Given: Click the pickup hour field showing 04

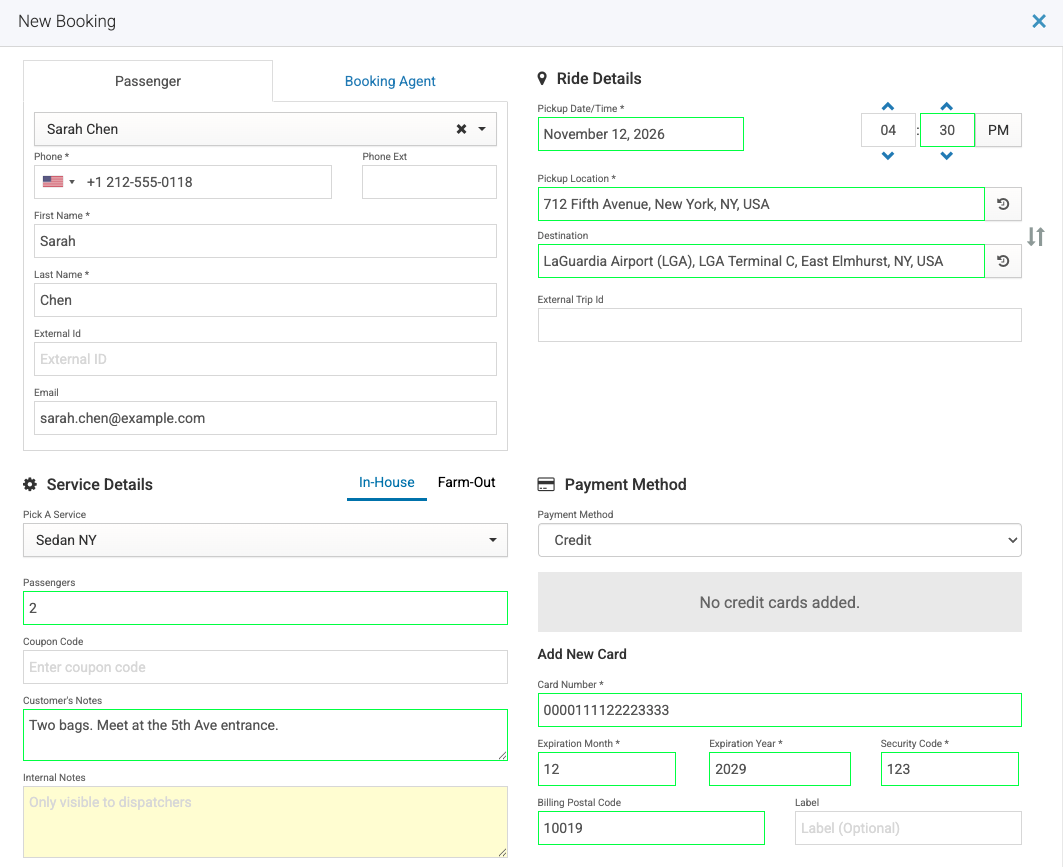Looking at the screenshot, I should tap(888, 130).
